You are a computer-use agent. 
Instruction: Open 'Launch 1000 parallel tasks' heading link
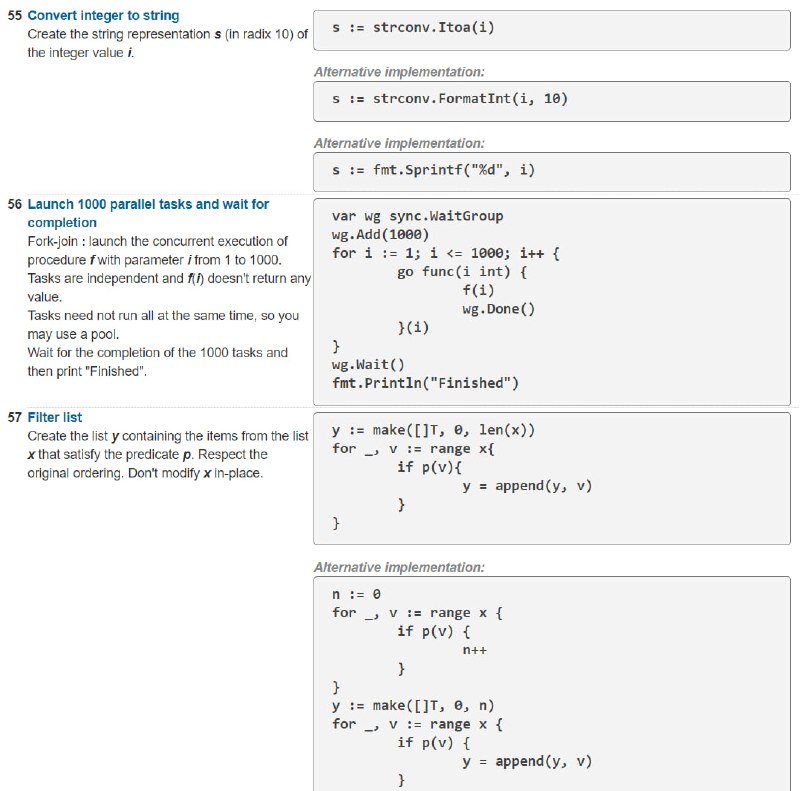pos(148,213)
